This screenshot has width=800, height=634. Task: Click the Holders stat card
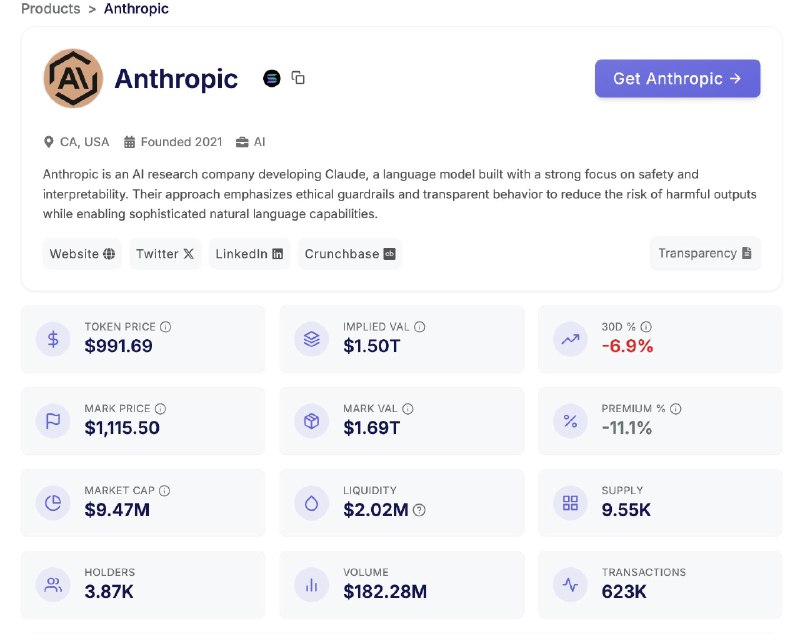coord(143,585)
